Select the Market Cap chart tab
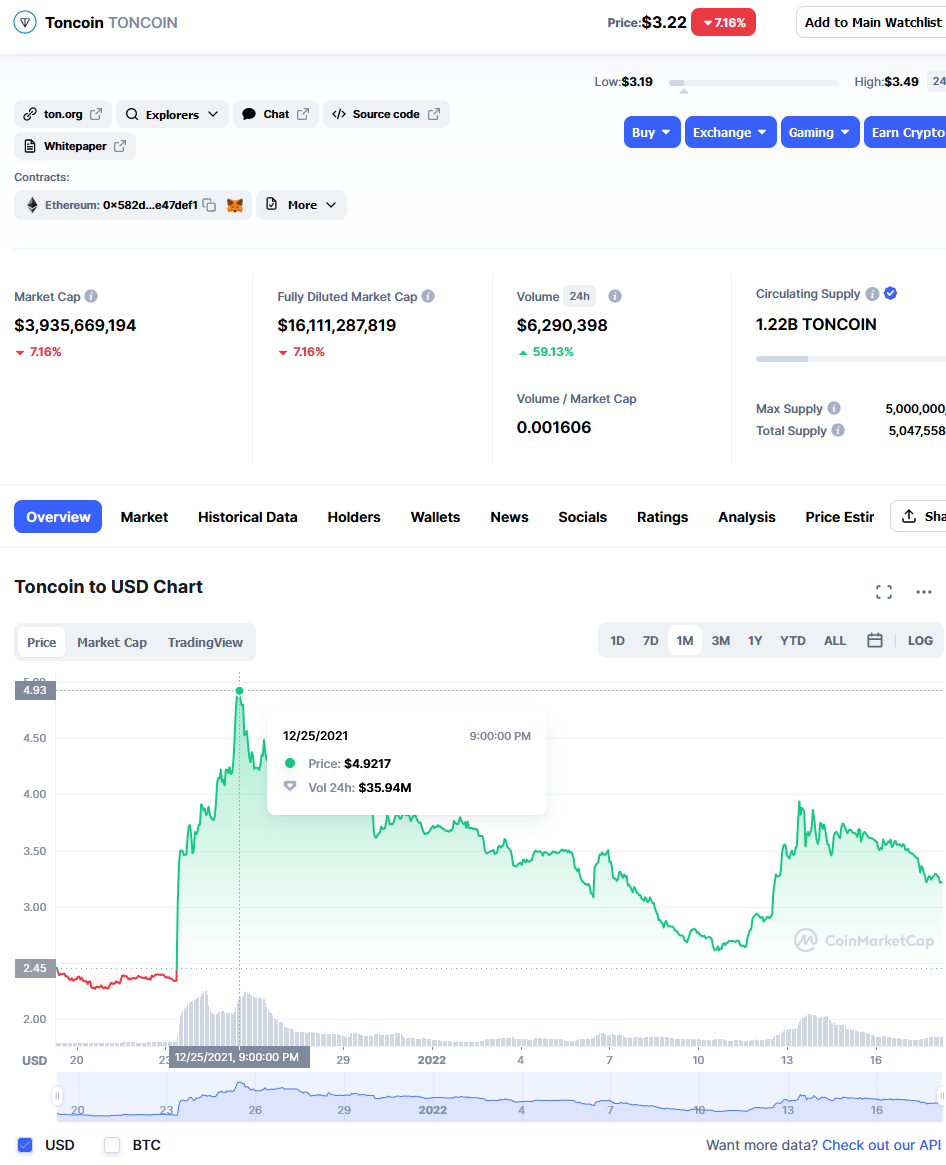 click(x=112, y=642)
